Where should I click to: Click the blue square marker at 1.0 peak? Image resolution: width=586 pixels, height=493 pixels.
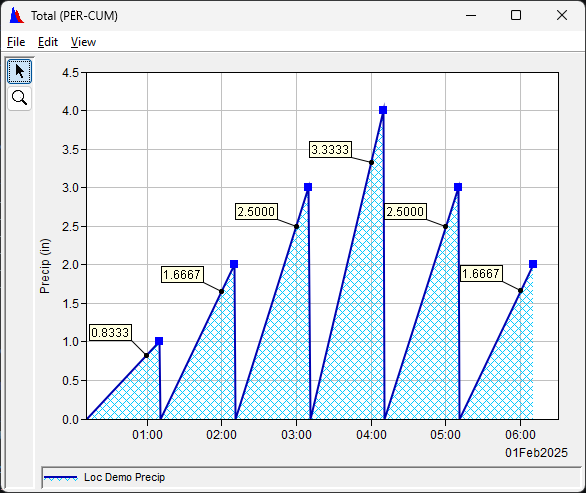click(159, 341)
